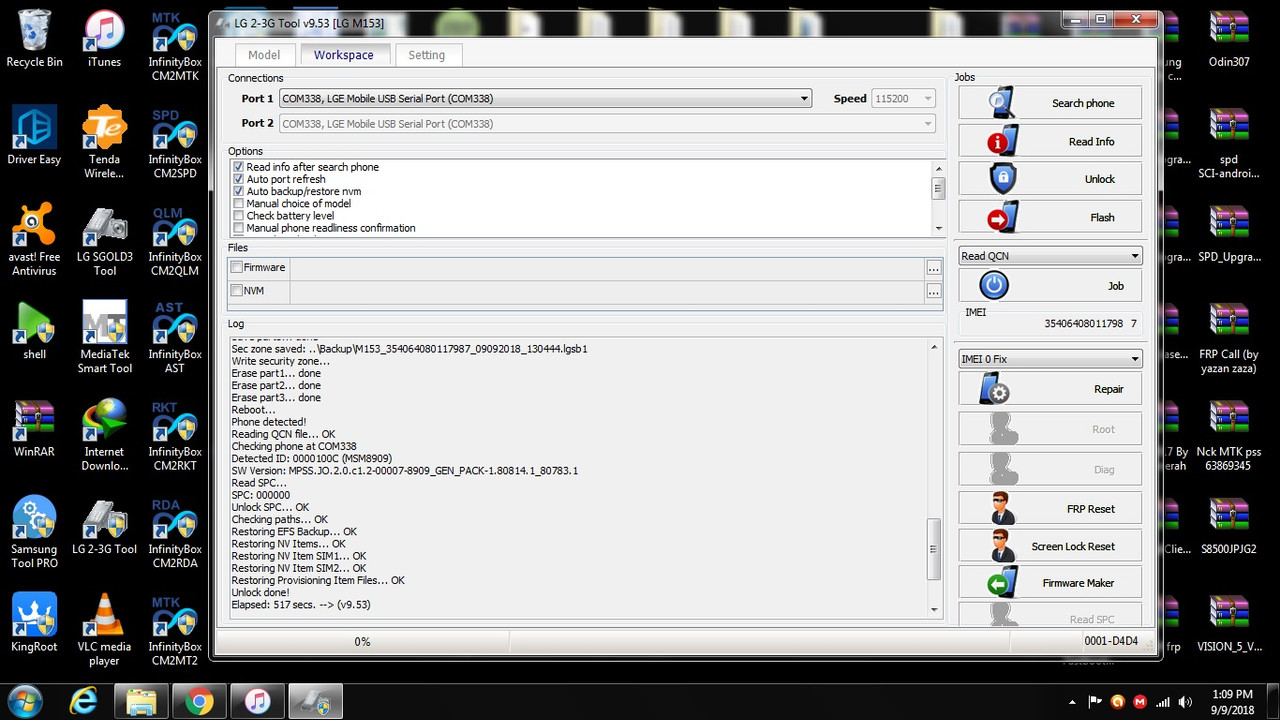
Task: Open the Read QCN job dropdown
Action: point(1050,256)
